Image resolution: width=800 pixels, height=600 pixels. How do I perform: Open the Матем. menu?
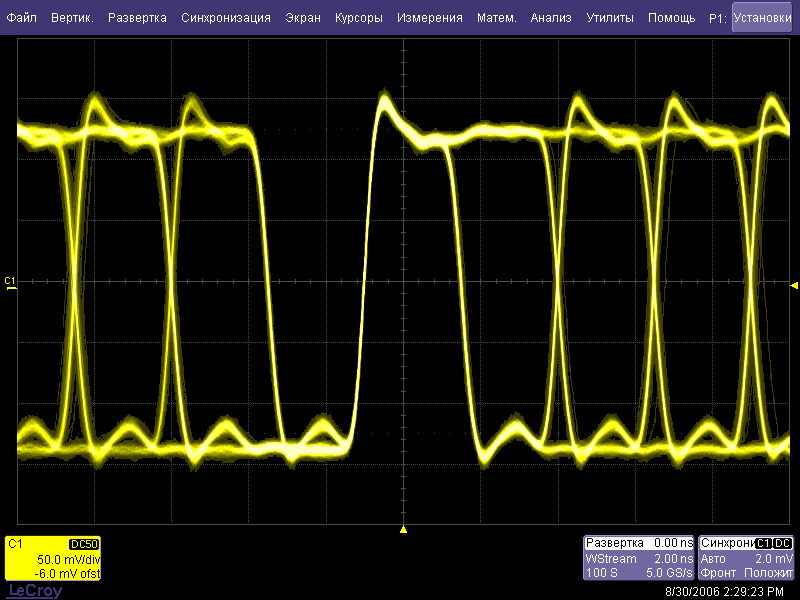click(497, 18)
